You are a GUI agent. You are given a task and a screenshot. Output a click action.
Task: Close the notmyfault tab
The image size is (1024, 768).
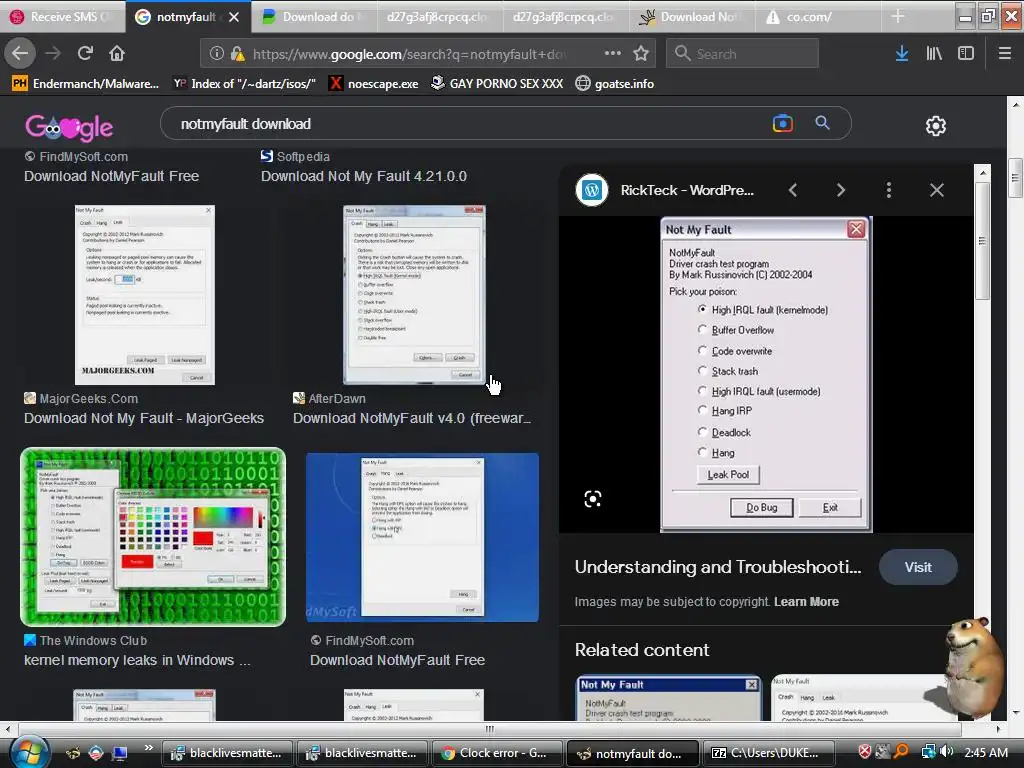[x=234, y=17]
